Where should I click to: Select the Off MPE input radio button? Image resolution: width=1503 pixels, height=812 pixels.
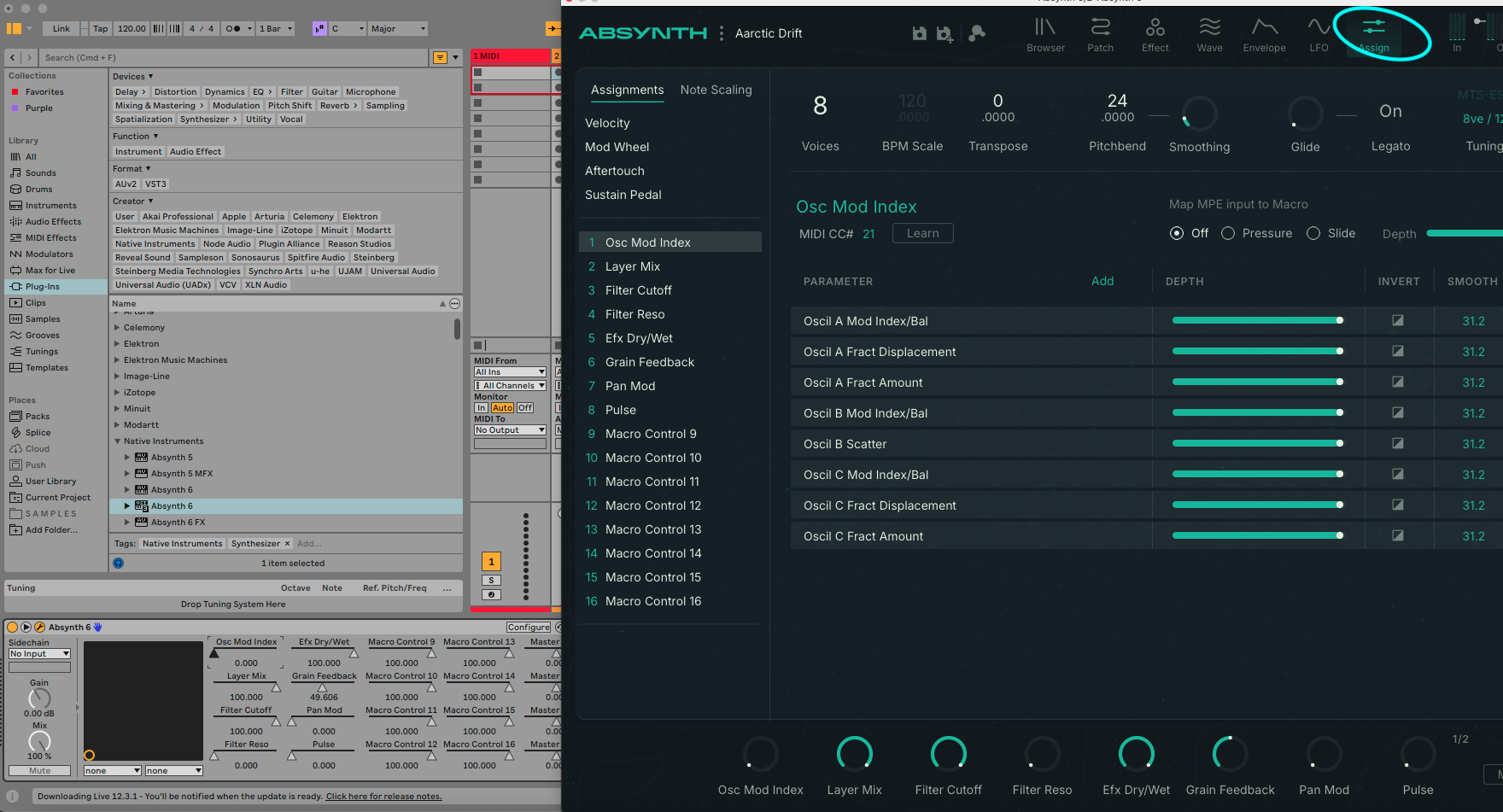click(x=1177, y=233)
